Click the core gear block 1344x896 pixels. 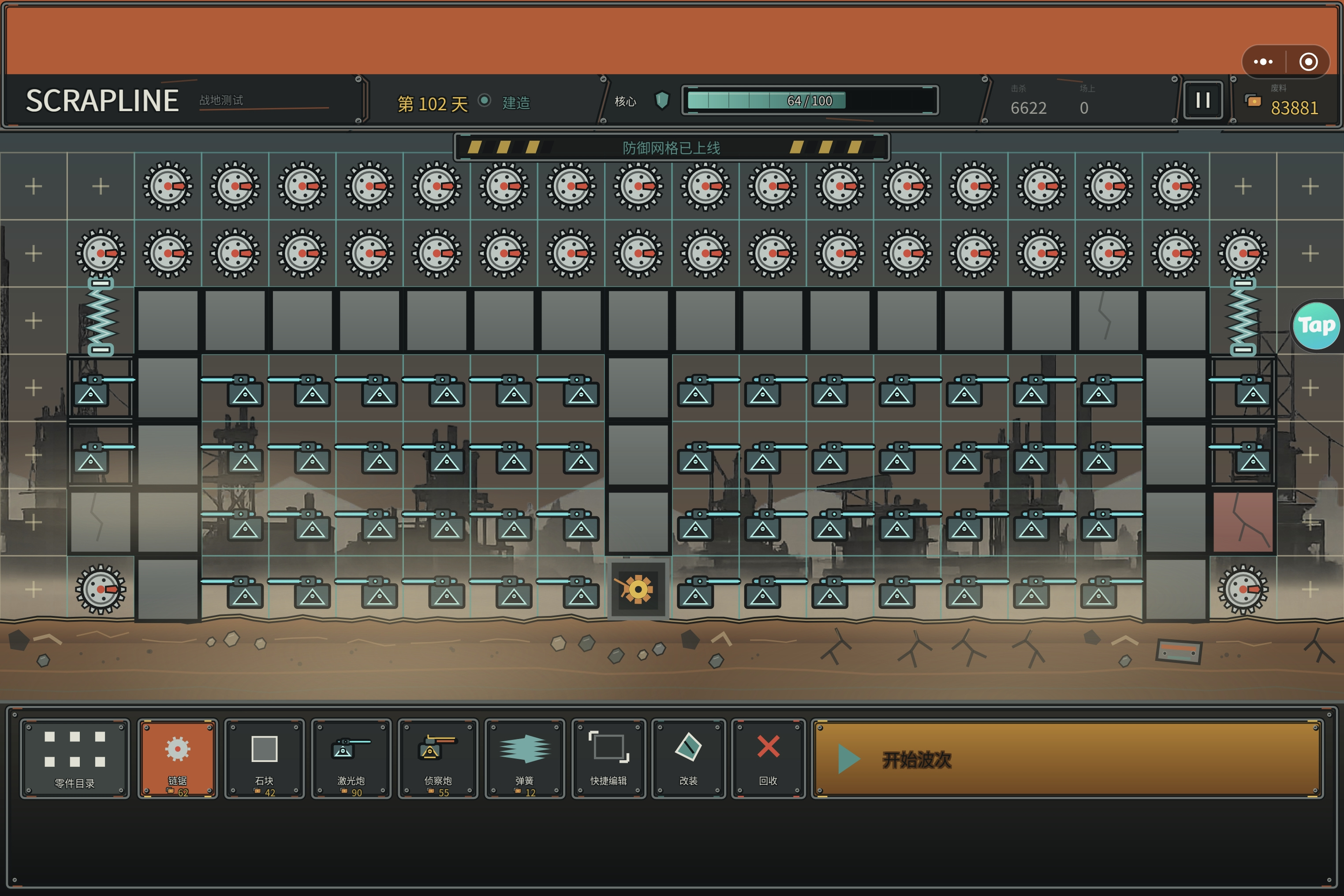click(x=638, y=589)
